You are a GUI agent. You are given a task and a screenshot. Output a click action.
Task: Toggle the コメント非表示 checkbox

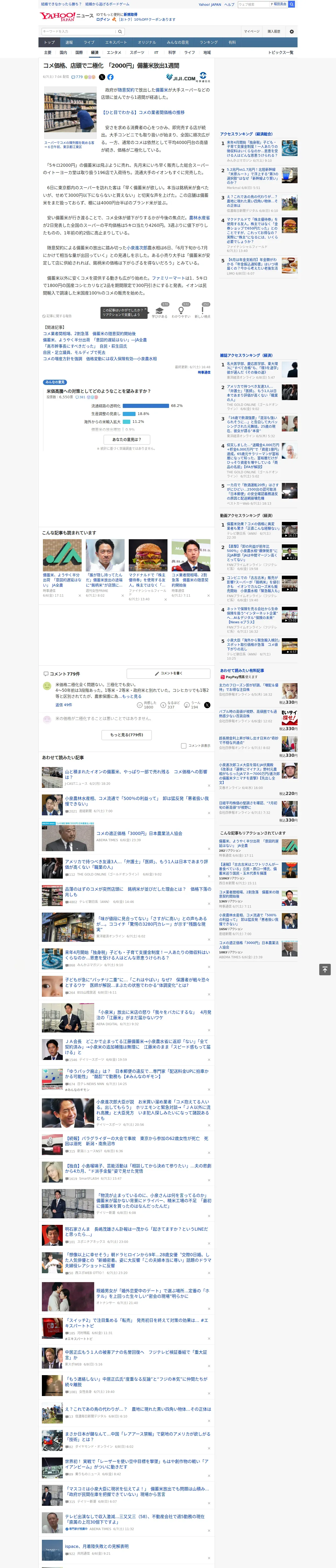tap(183, 746)
